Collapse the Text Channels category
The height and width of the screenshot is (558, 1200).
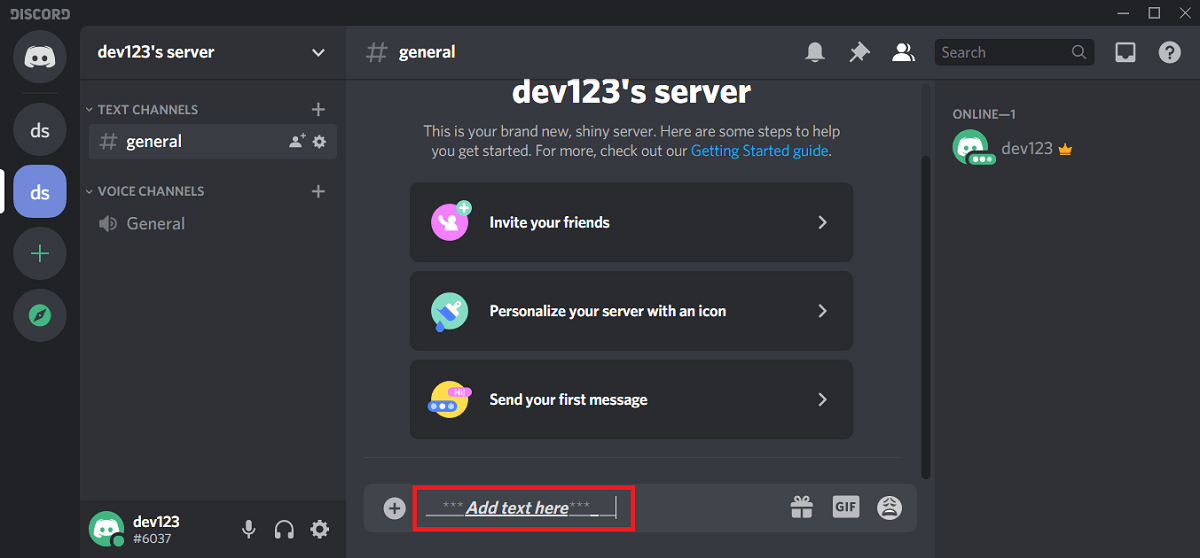147,110
